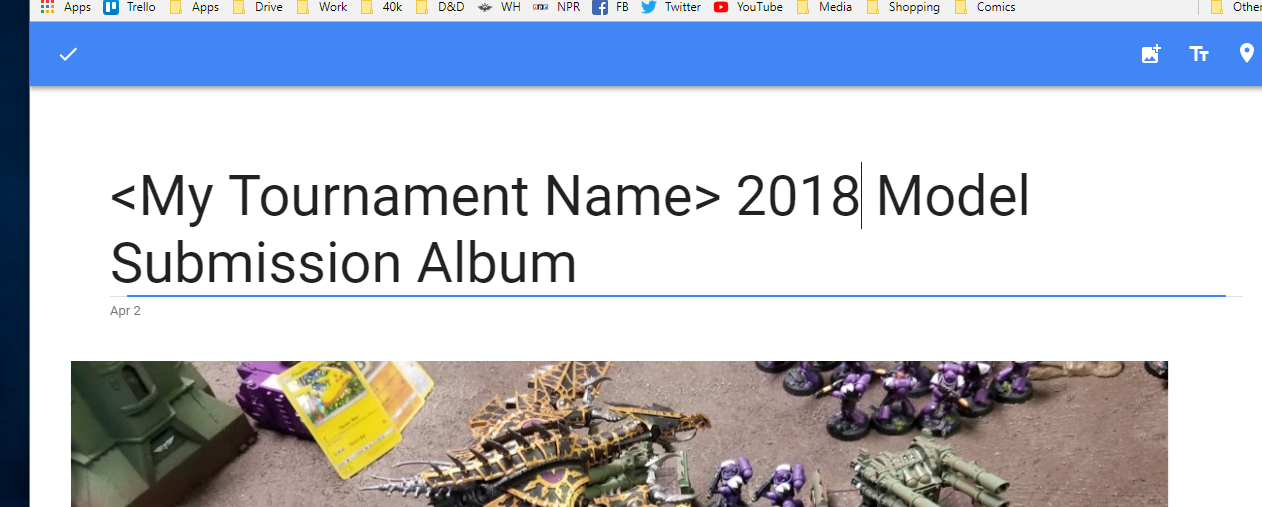This screenshot has width=1262, height=507.
Task: Open the Trello bookmark
Action: 129,7
